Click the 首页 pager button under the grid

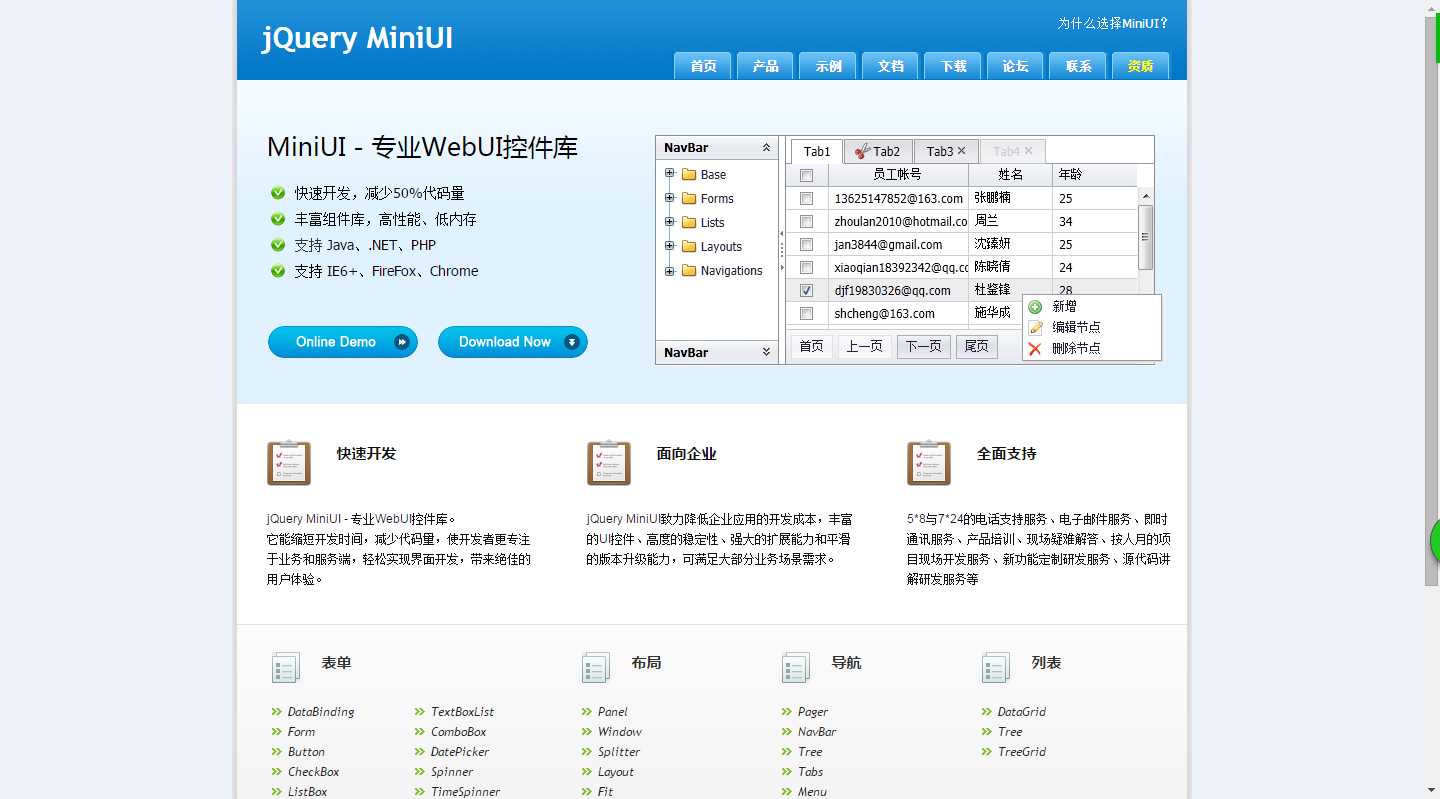pyautogui.click(x=811, y=346)
